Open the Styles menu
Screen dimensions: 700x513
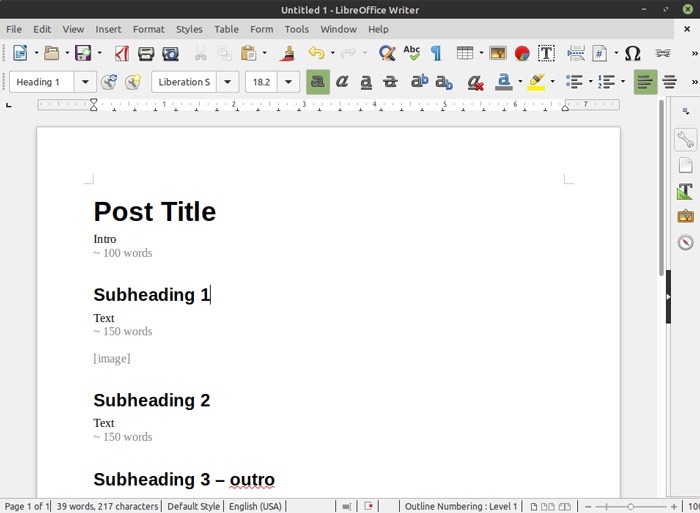[x=189, y=29]
